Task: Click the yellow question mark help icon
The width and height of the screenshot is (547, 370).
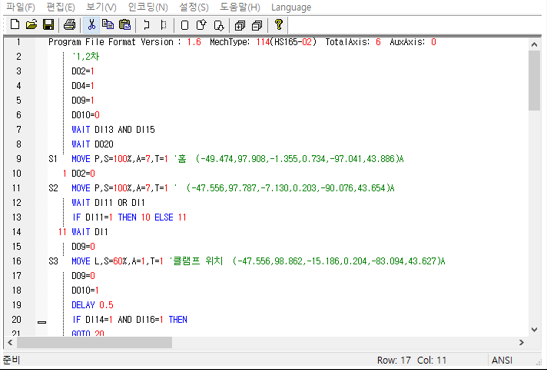Action: point(278,25)
